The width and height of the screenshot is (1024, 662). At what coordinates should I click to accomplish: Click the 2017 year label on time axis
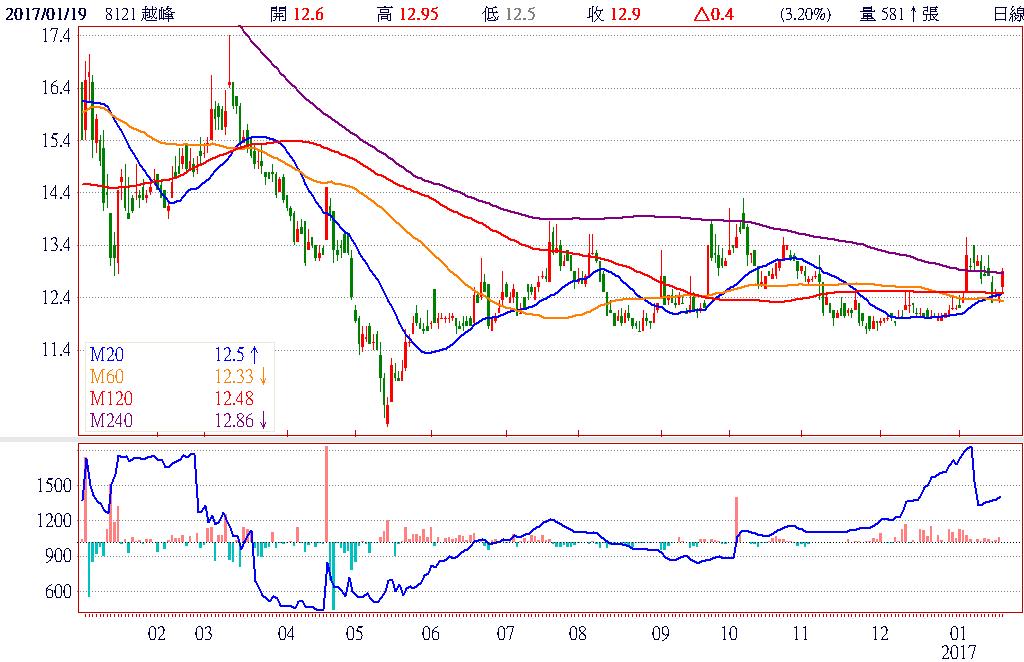click(958, 650)
